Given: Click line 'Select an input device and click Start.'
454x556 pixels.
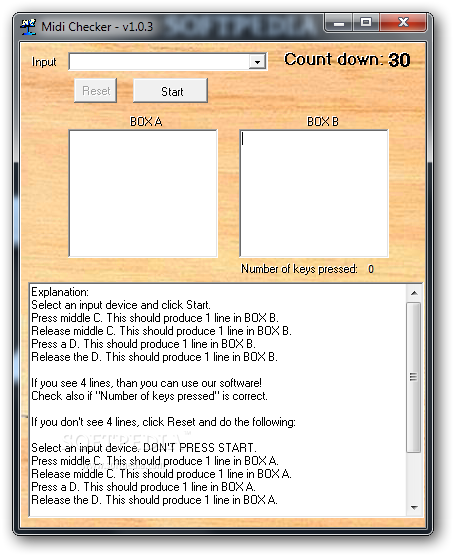Looking at the screenshot, I should coord(121,305).
